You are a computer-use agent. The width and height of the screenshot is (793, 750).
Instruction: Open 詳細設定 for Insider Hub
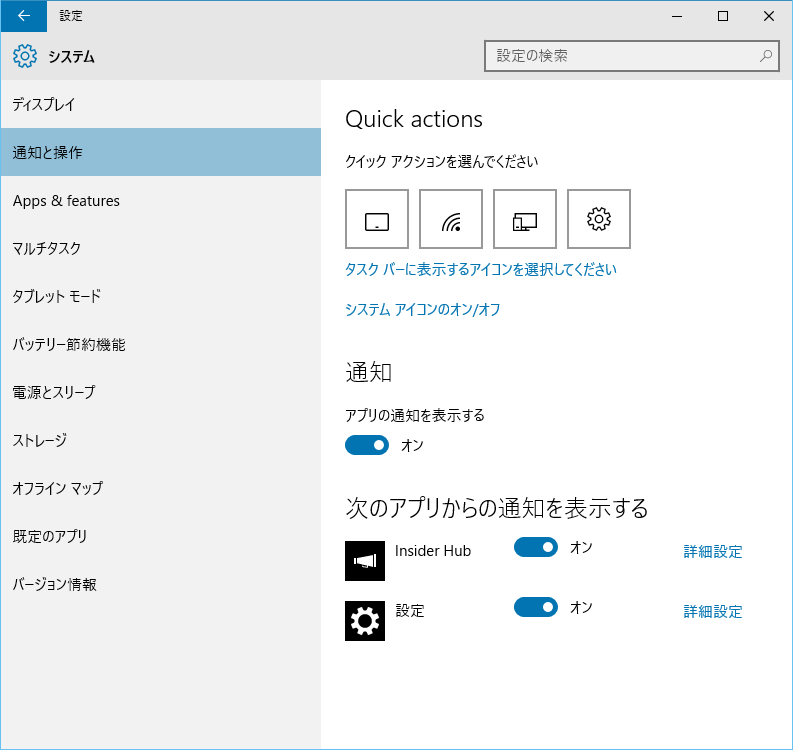tap(713, 551)
